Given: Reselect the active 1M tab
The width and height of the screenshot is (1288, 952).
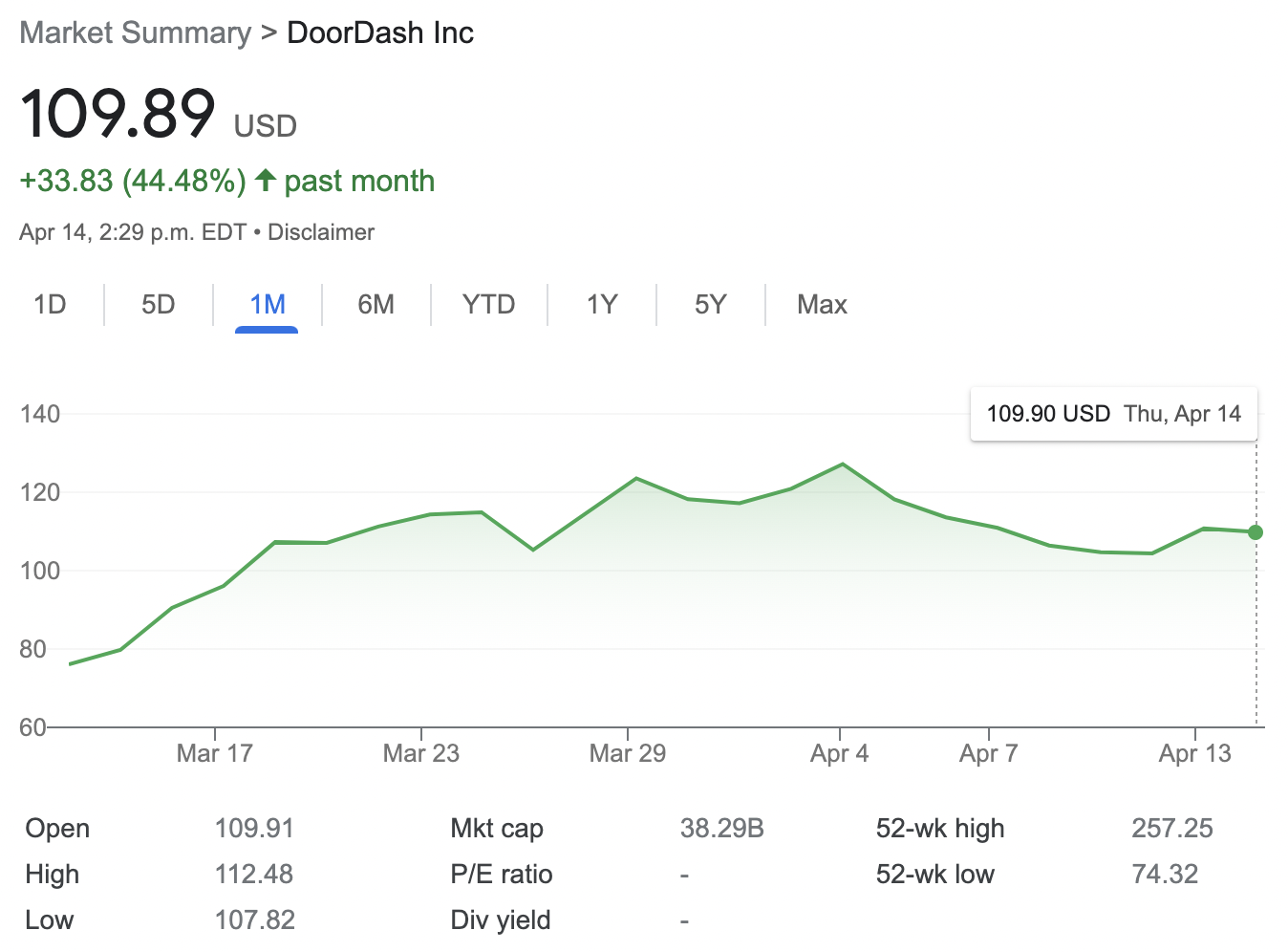Looking at the screenshot, I should 268,304.
